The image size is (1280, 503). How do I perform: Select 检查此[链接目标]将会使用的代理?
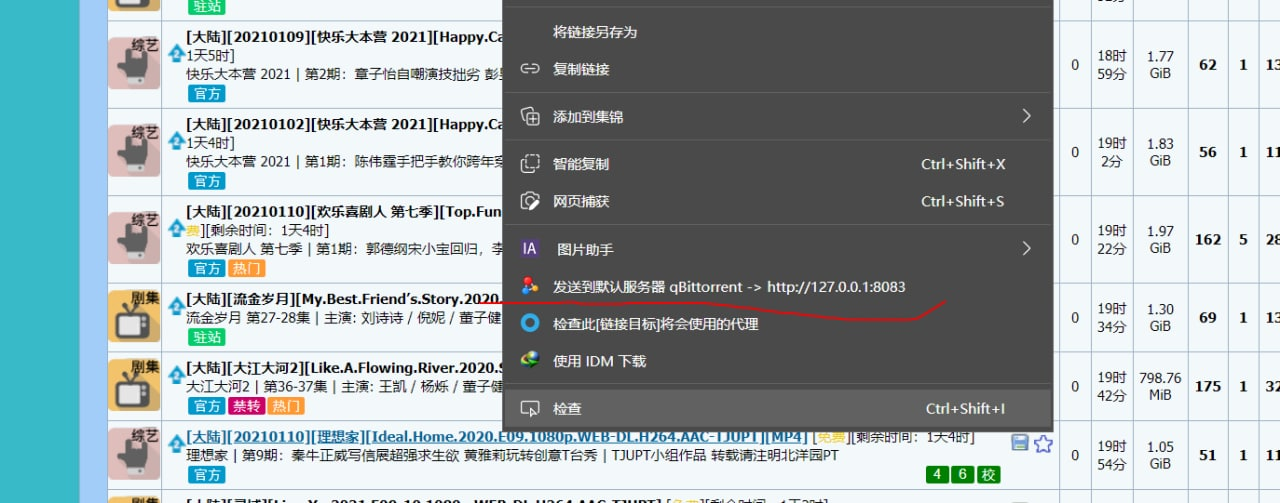[x=778, y=324]
